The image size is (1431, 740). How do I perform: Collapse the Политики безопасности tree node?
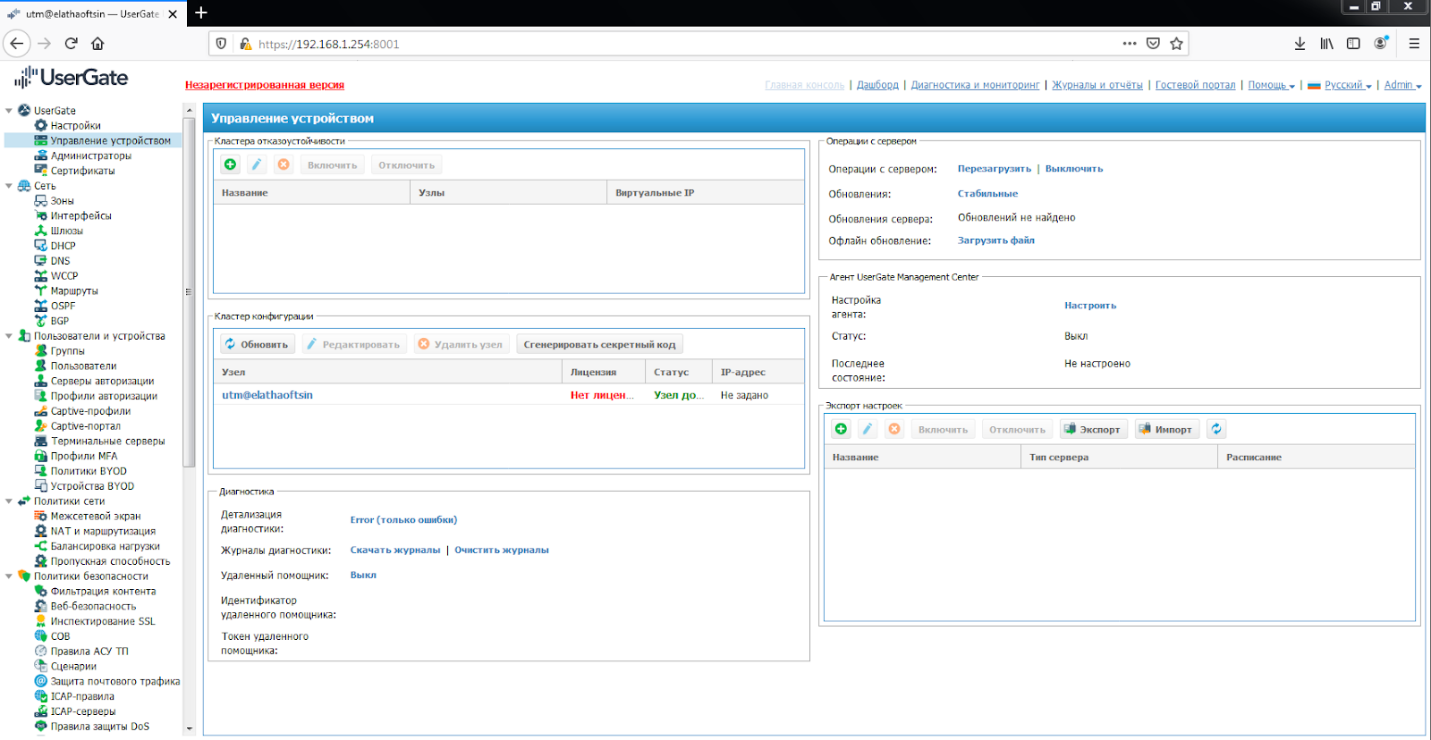coord(10,576)
